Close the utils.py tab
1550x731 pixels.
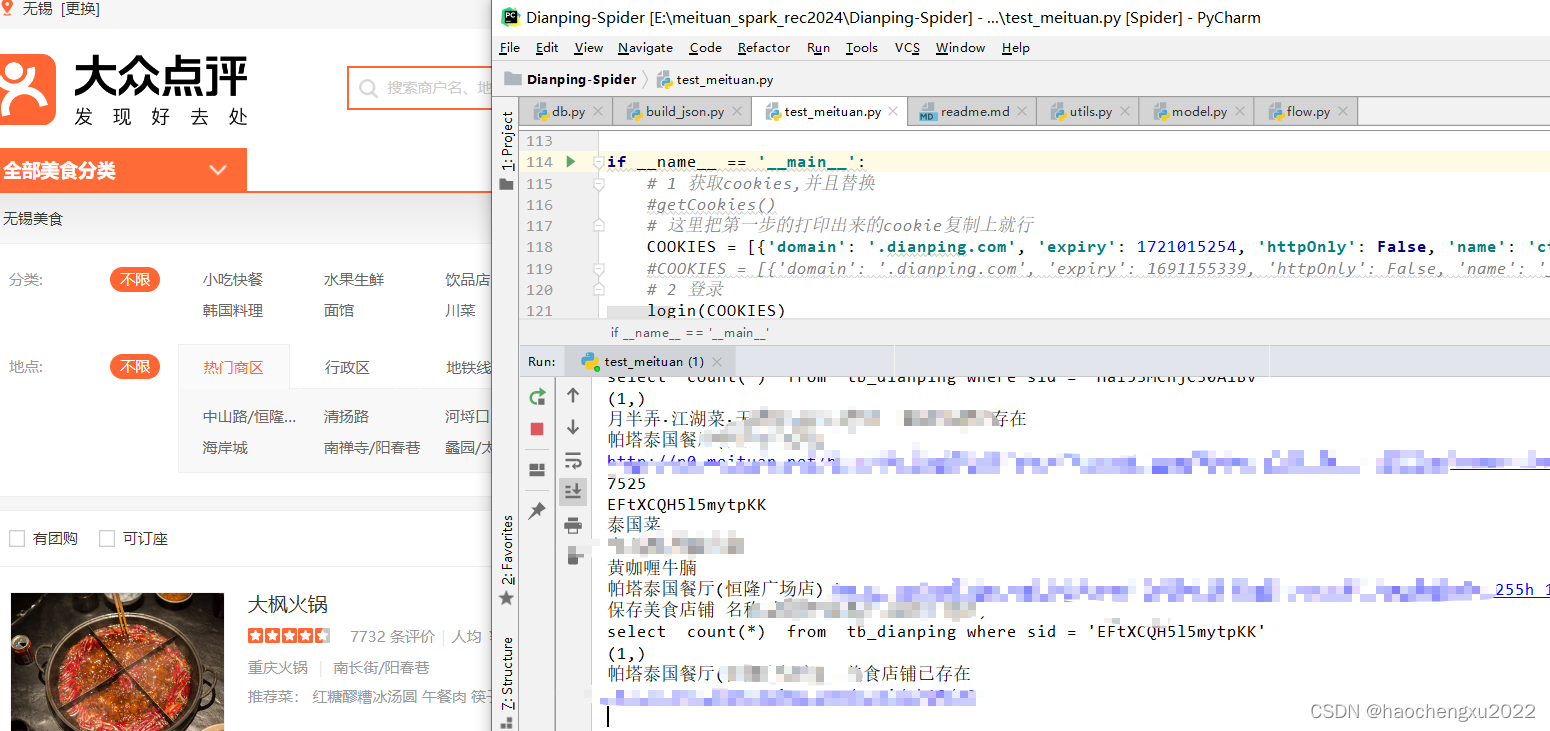(1125, 112)
